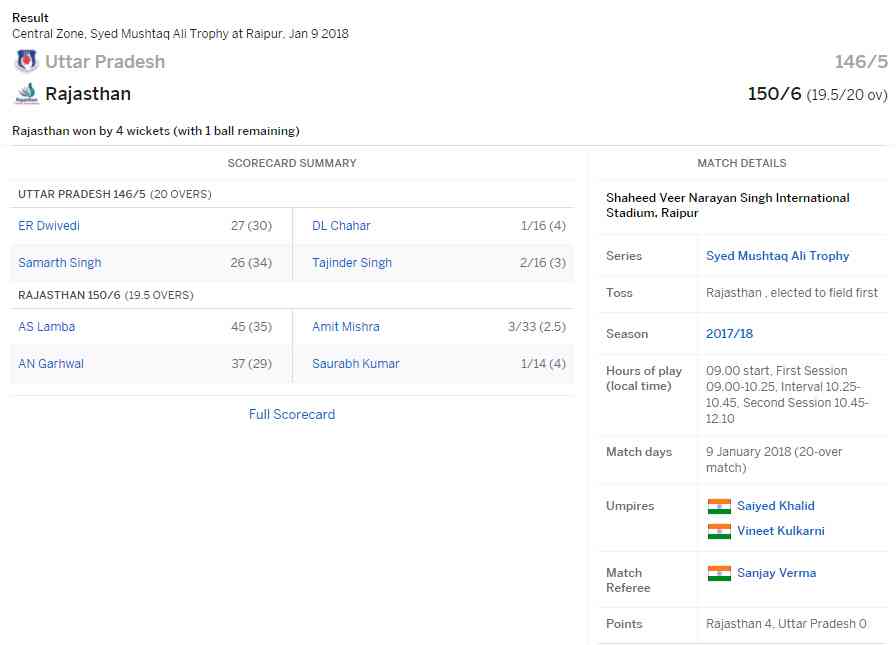Click India flag beside Sanjay Verma

(719, 573)
